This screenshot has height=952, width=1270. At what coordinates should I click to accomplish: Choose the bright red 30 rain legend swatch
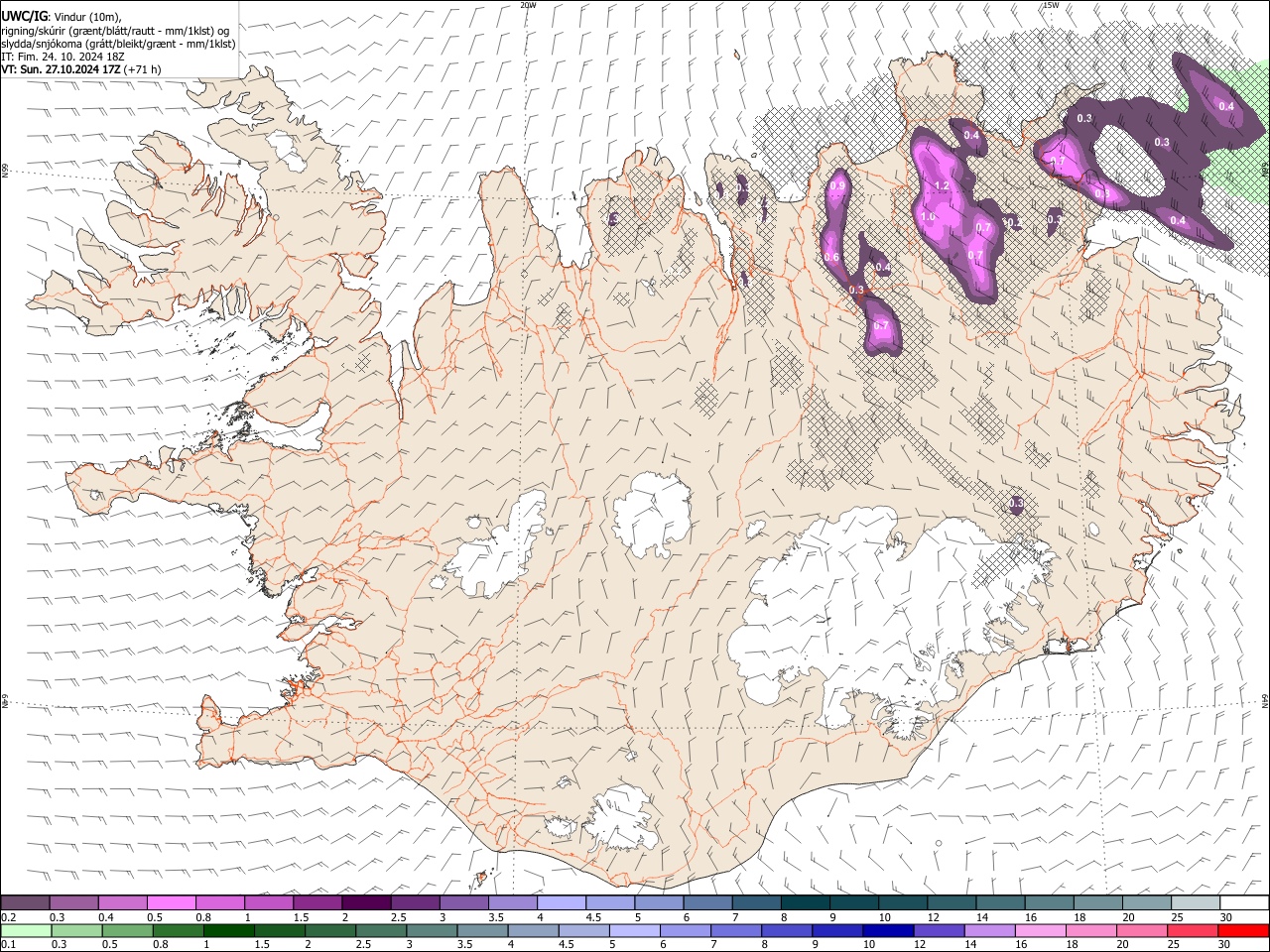pyautogui.click(x=1243, y=930)
